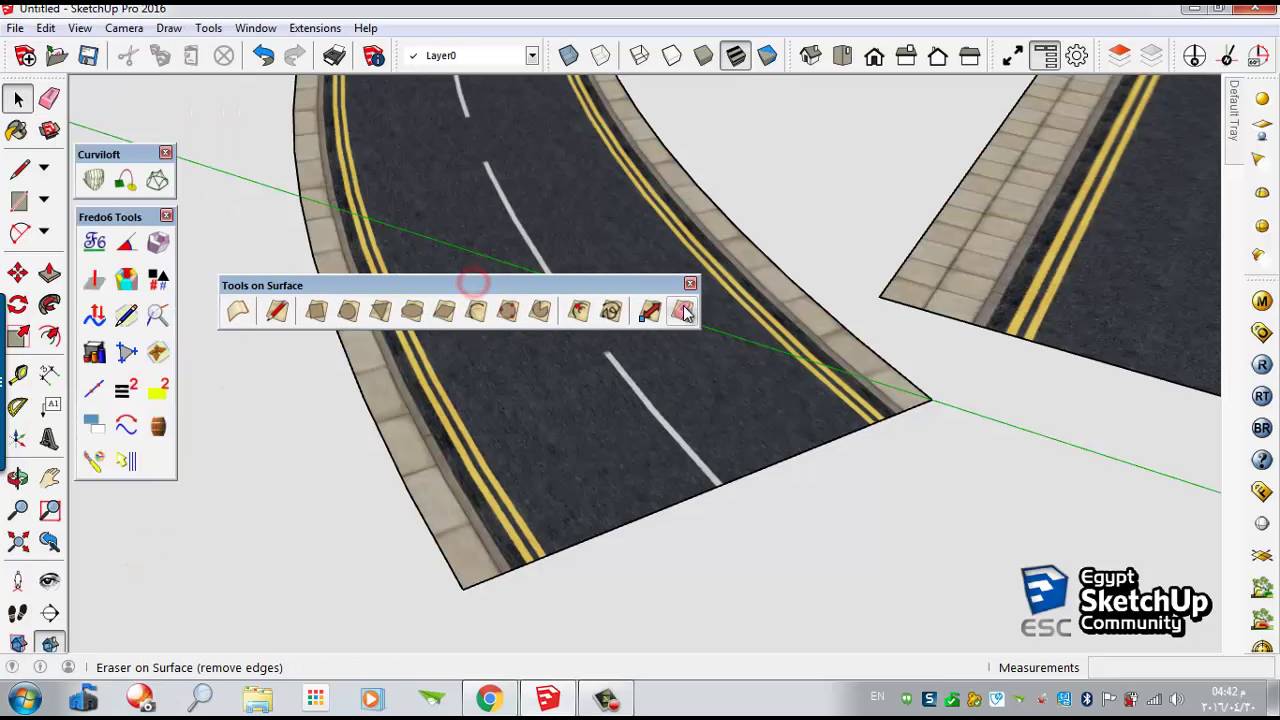Open the Draw menu

169,28
